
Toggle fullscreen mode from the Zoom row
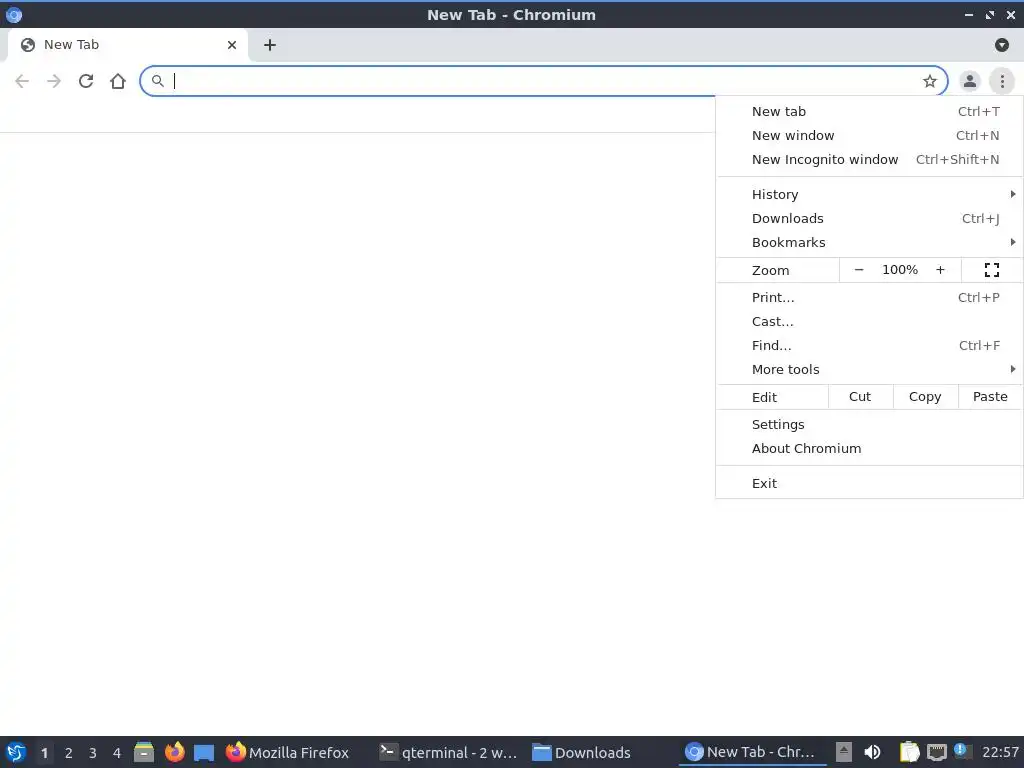coord(991,270)
